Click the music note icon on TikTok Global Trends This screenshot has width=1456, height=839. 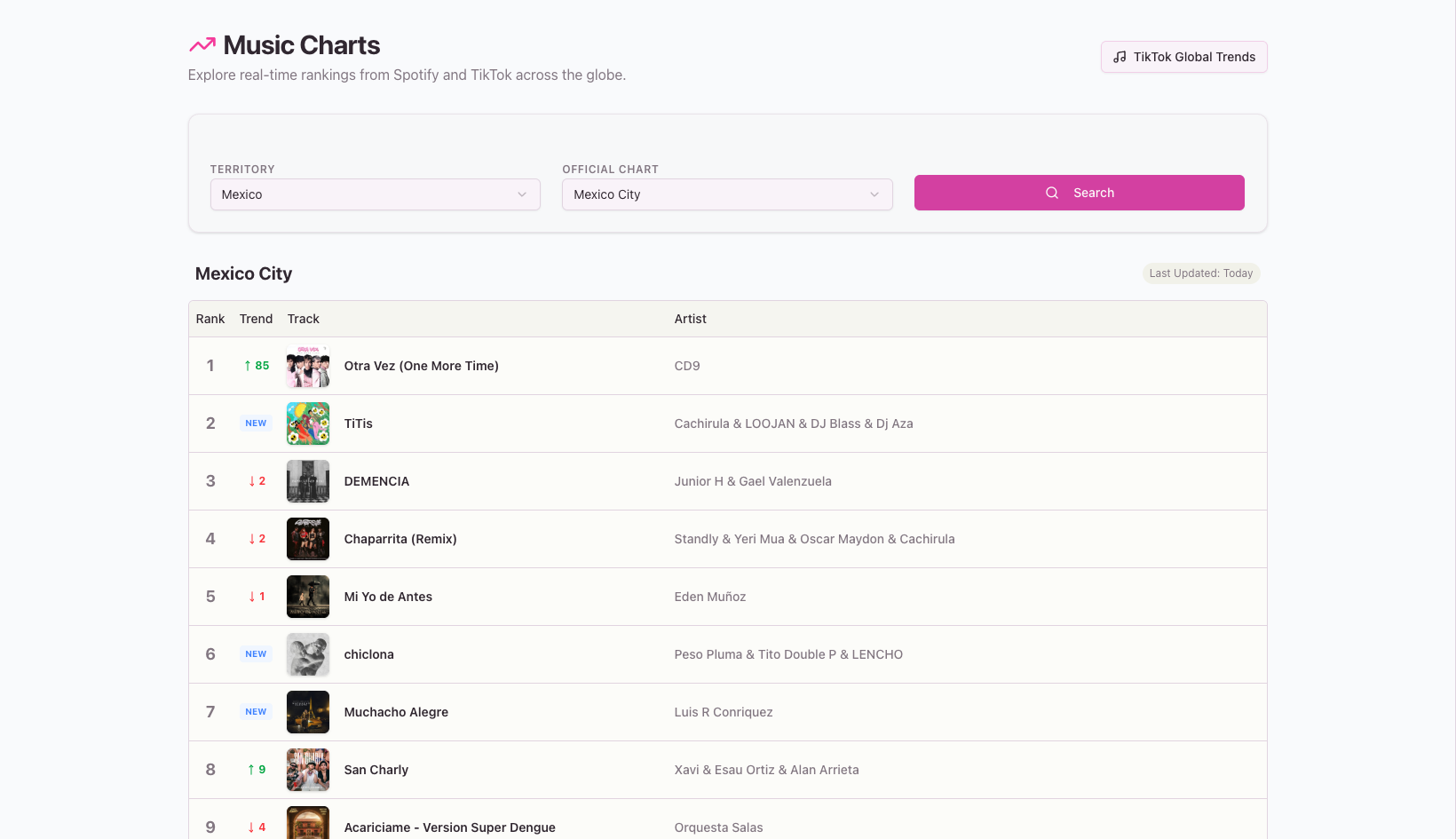[1119, 57]
